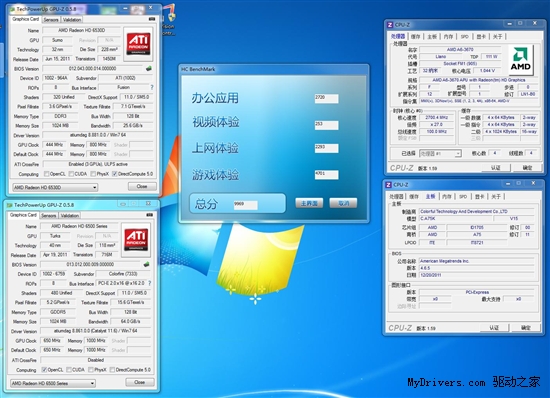Screen dimensions: 550x398
Task: Click the title bar icon of the lower GPU-Z window
Action: click(10, 205)
